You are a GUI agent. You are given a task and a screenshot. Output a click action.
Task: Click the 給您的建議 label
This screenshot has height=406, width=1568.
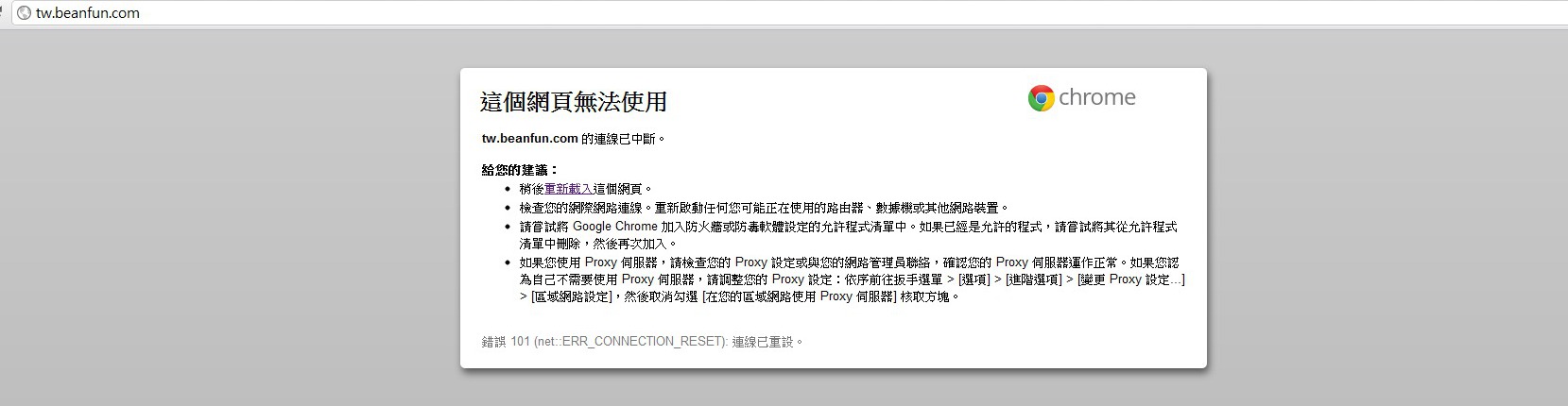[520, 170]
